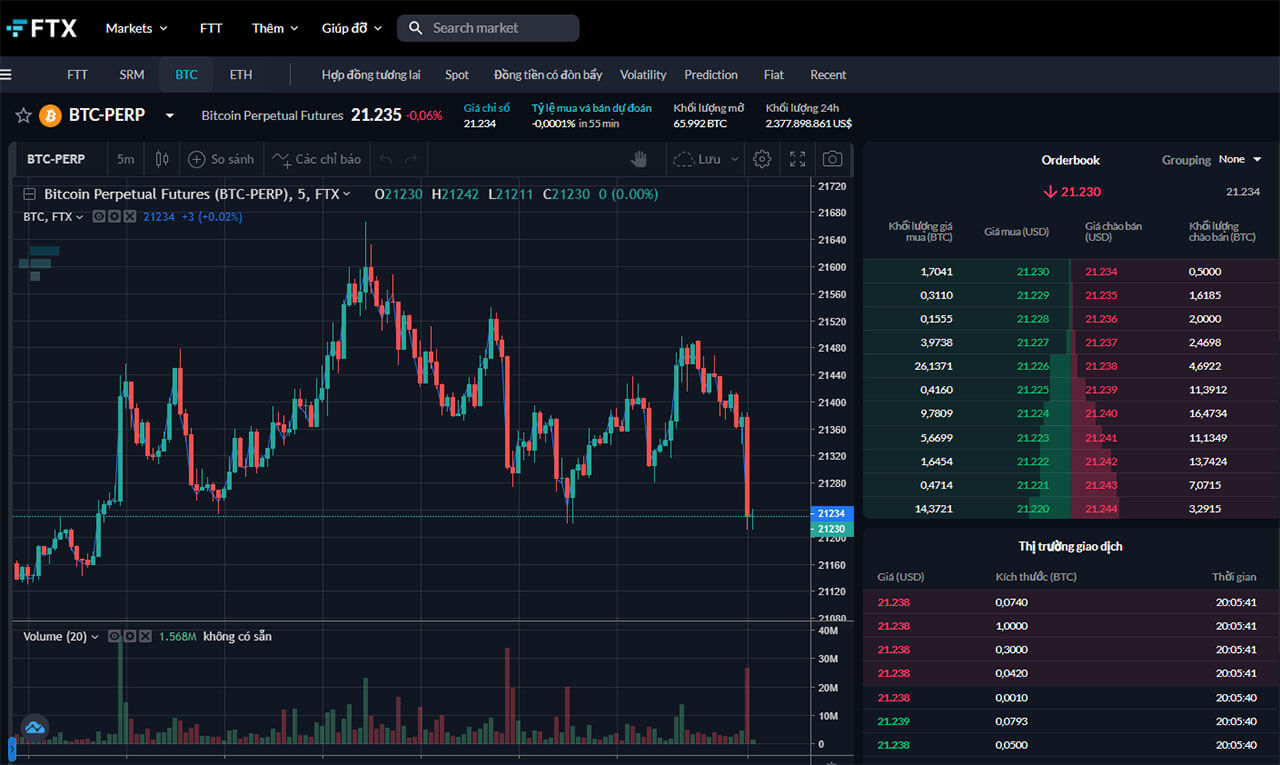Open the Volatility category
The image size is (1280, 765).
643,75
